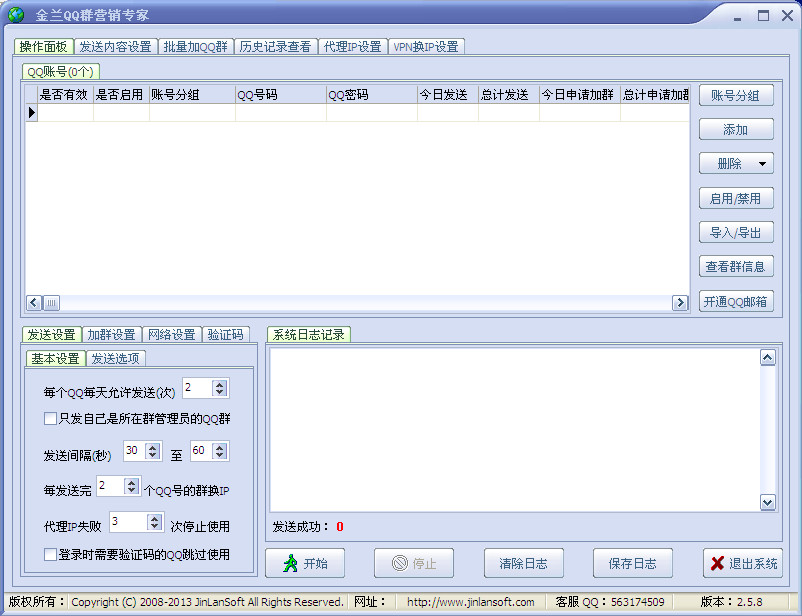Viewport: 802px width, 616px height.
Task: Click the 是否有效 column header
Action: coord(65,95)
